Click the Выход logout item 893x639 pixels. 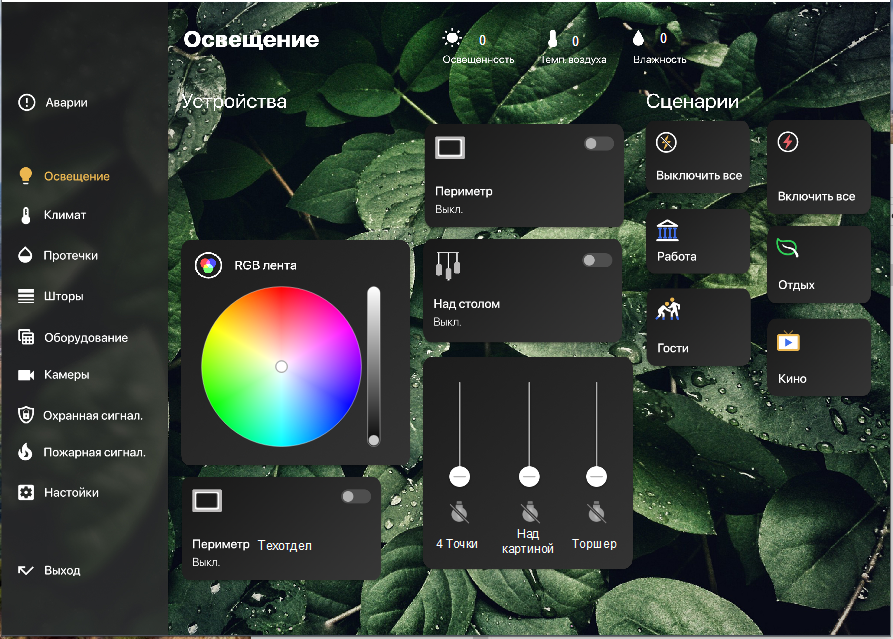tap(61, 570)
